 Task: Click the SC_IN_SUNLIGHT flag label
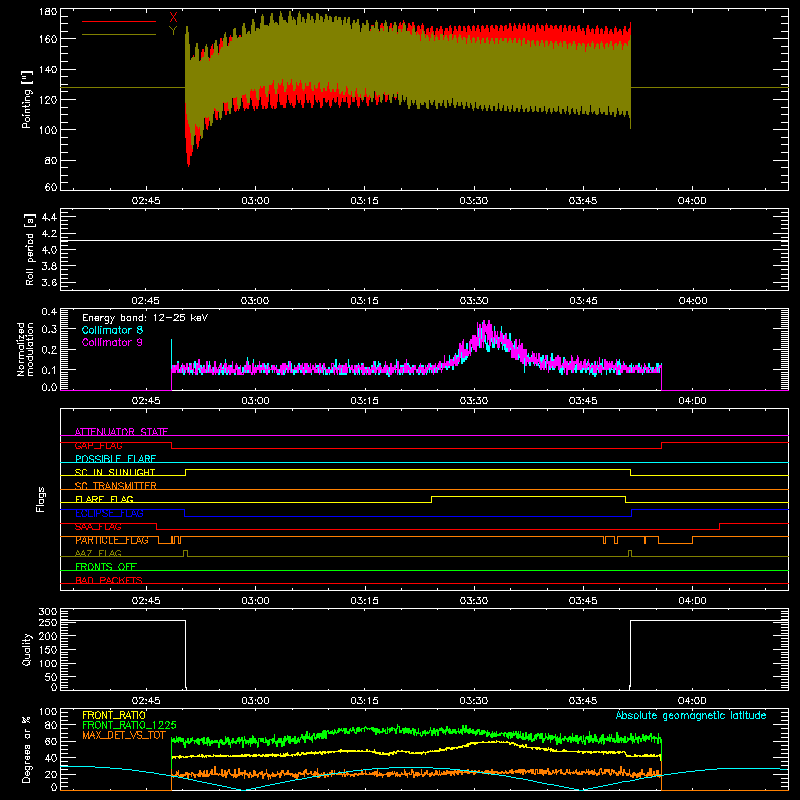tap(115, 472)
